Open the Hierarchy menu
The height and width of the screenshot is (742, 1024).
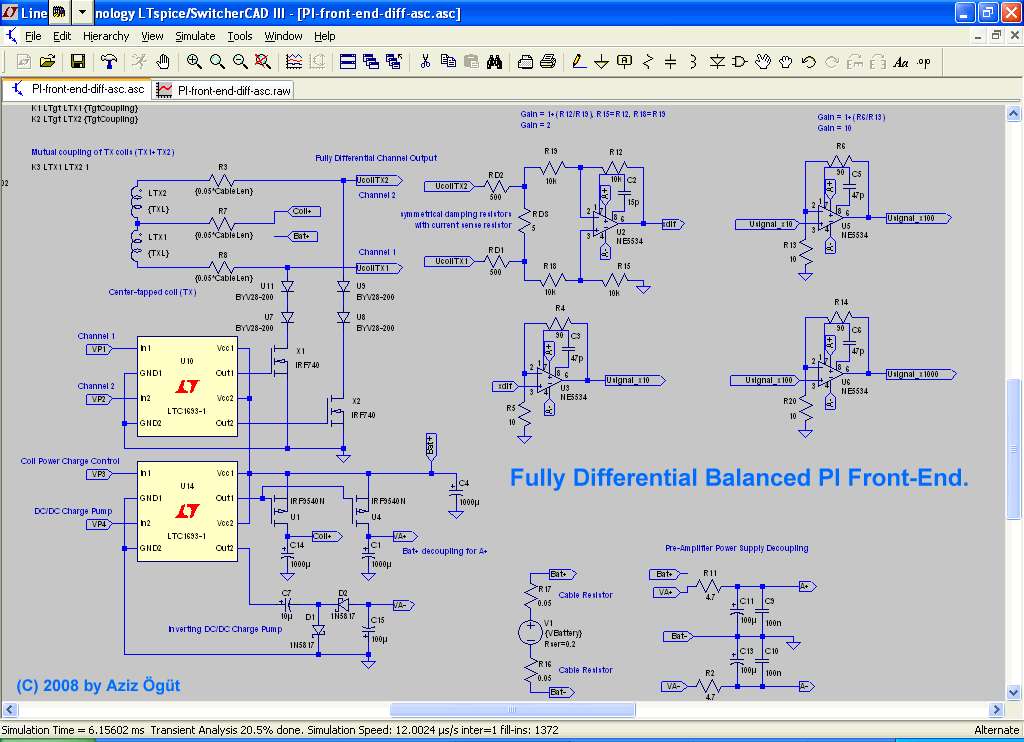(106, 36)
